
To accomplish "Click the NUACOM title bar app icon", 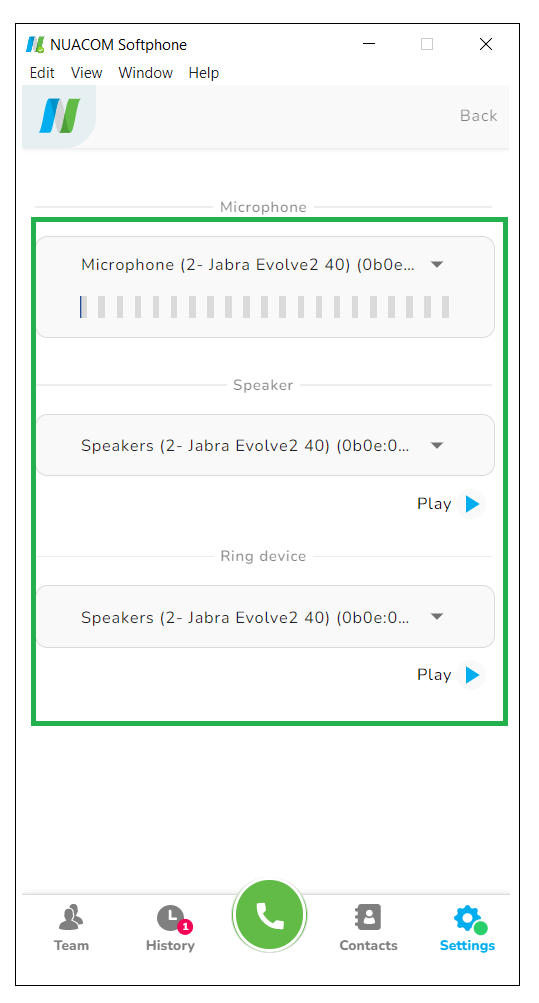I will [35, 45].
